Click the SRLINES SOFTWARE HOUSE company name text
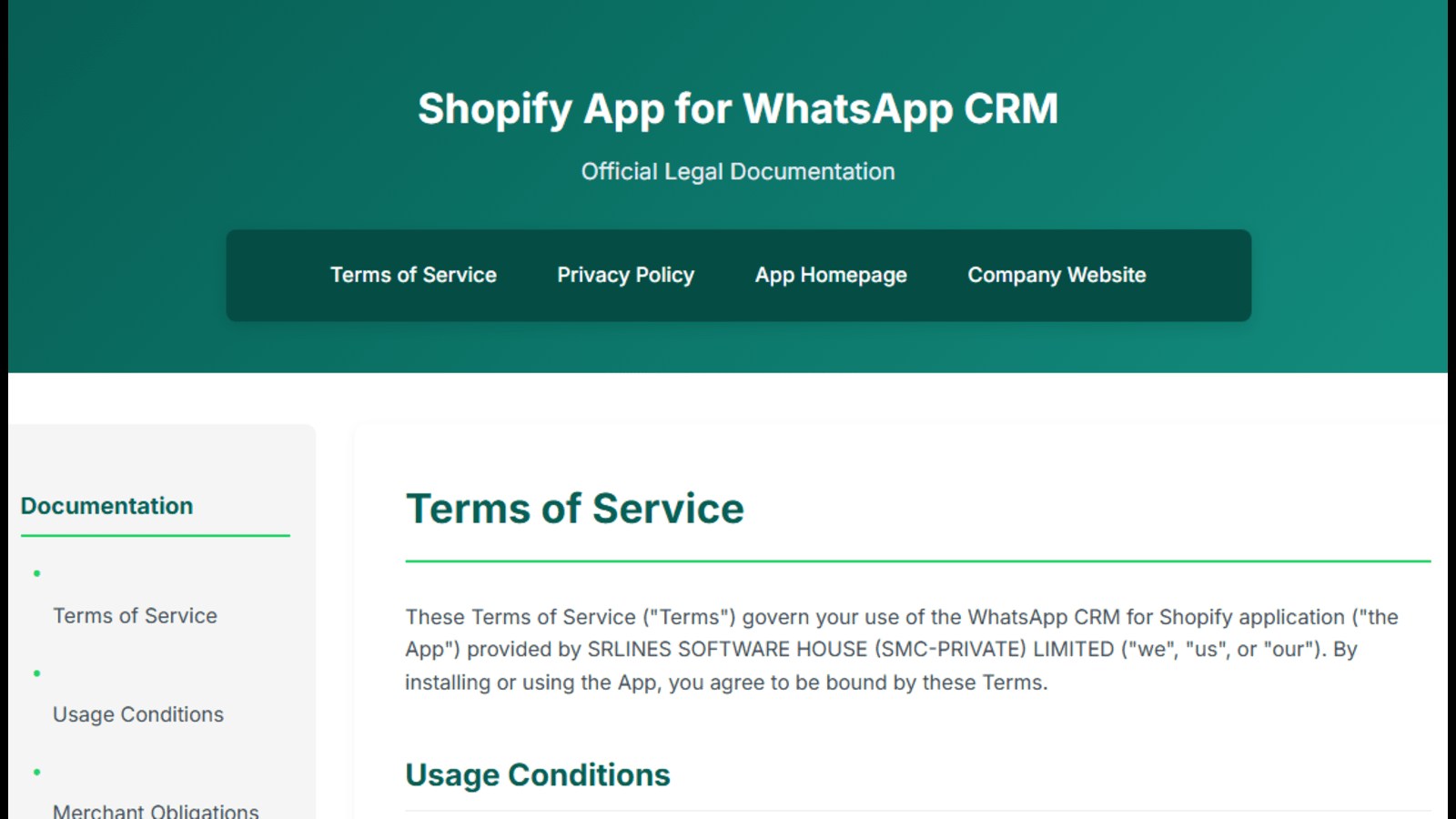 [x=728, y=649]
